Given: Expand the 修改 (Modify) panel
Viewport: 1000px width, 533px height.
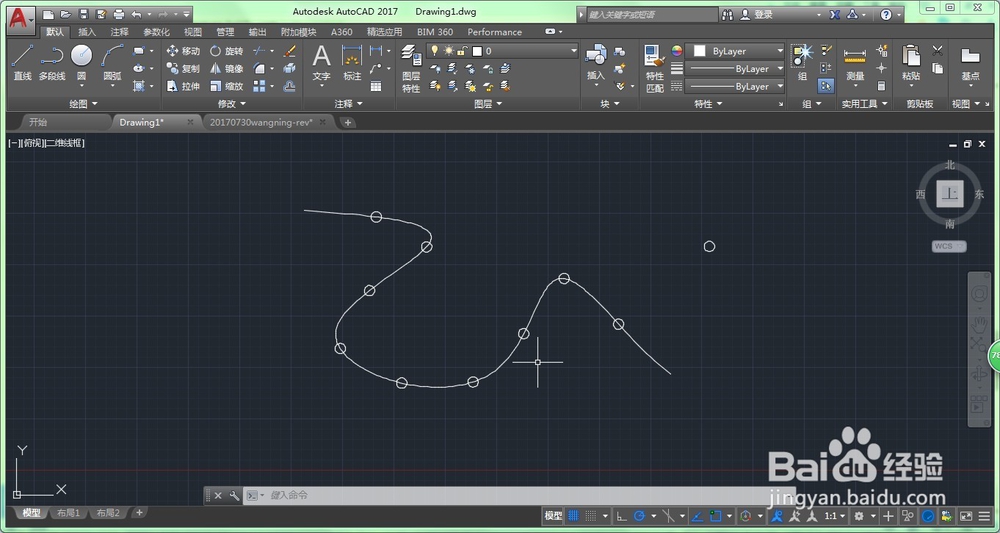Looking at the screenshot, I should coord(232,103).
